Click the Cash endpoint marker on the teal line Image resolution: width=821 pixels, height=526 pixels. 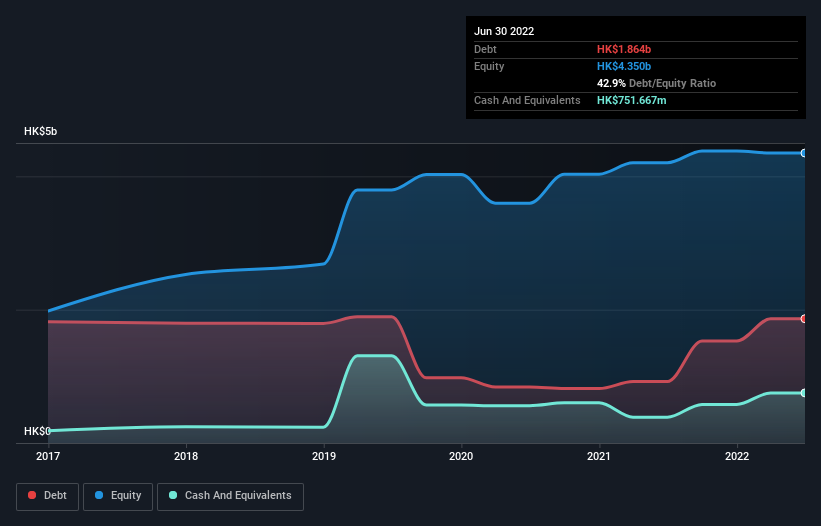pos(804,393)
